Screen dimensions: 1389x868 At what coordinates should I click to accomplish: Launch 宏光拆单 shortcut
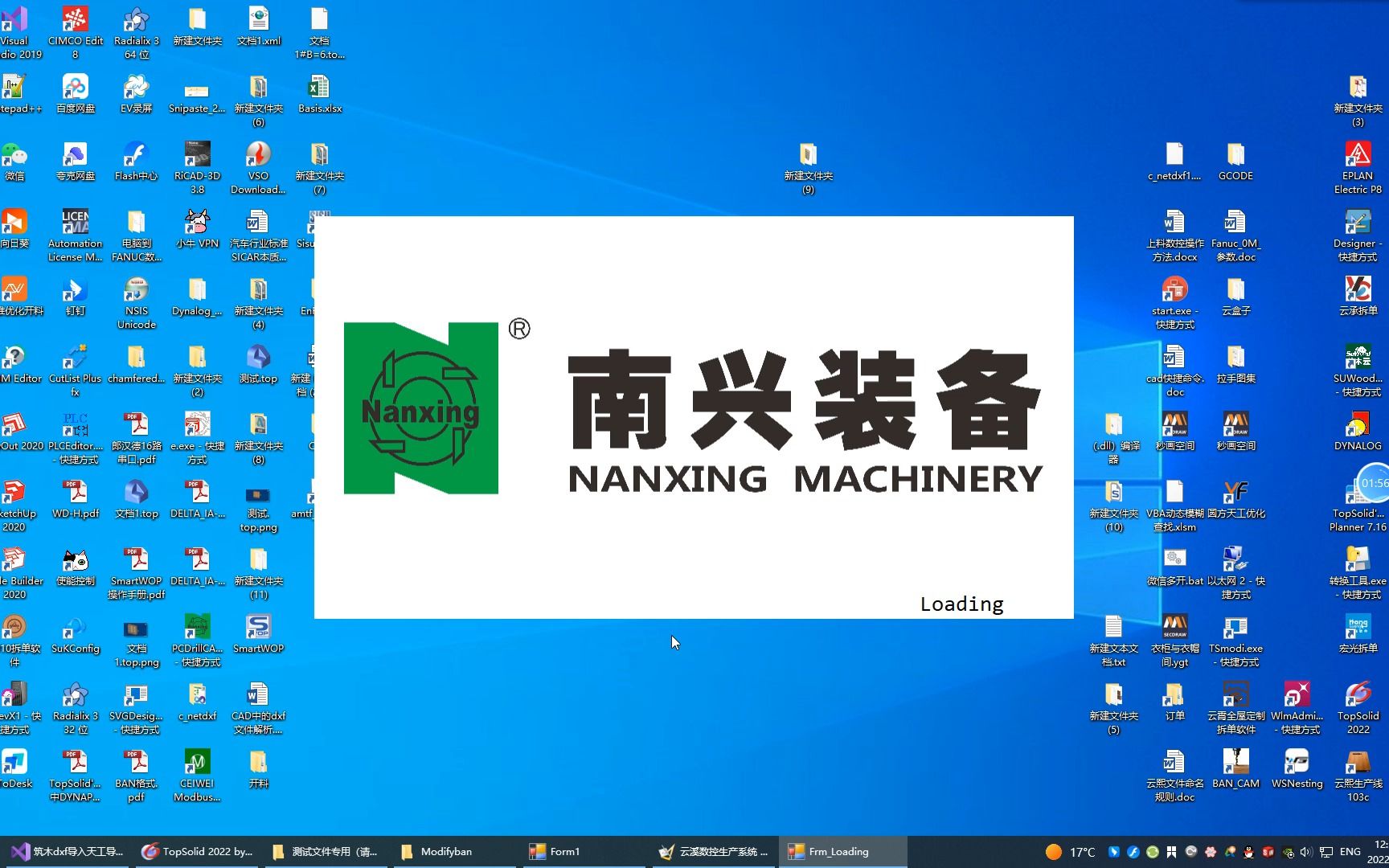[1358, 633]
